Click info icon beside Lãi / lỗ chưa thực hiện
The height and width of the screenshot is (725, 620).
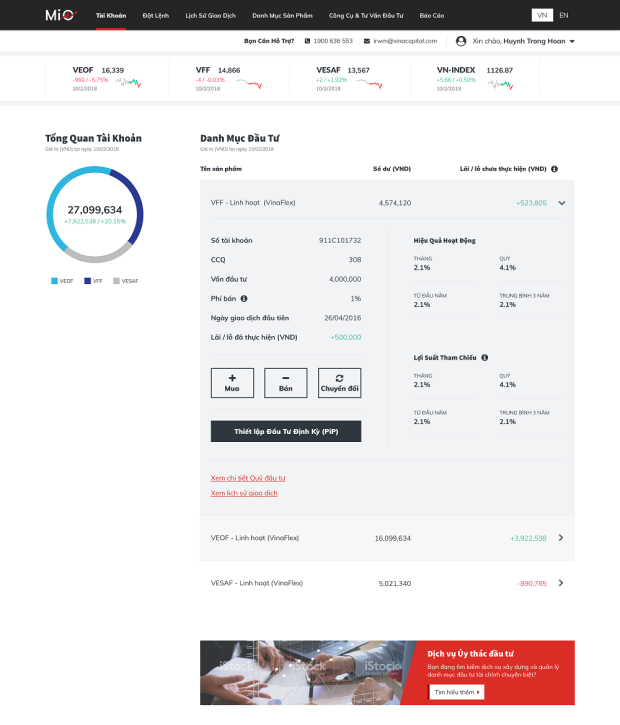click(x=554, y=169)
